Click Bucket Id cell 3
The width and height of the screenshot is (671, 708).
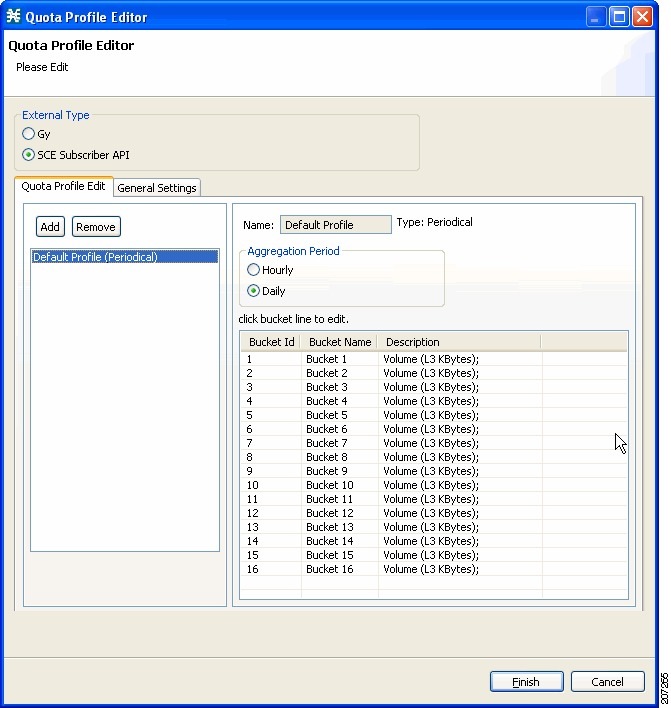(x=271, y=387)
